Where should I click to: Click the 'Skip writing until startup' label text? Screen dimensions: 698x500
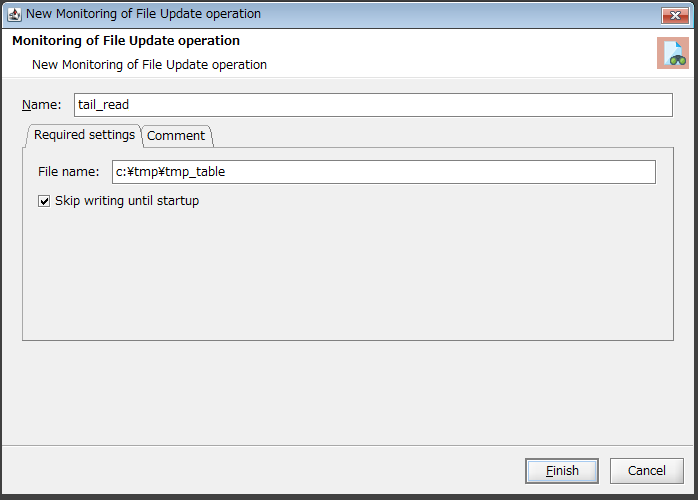pos(127,201)
